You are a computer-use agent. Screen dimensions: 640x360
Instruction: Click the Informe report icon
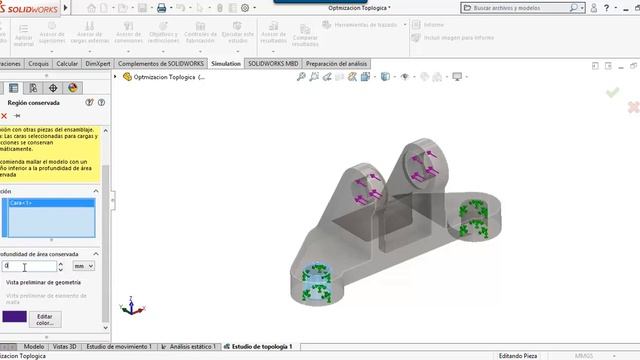[416, 24]
